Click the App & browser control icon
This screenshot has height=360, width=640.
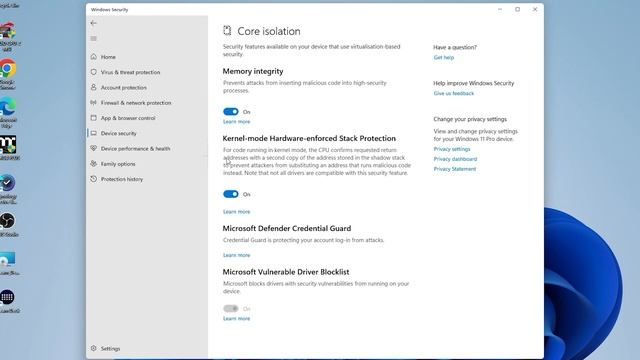[x=93, y=118]
